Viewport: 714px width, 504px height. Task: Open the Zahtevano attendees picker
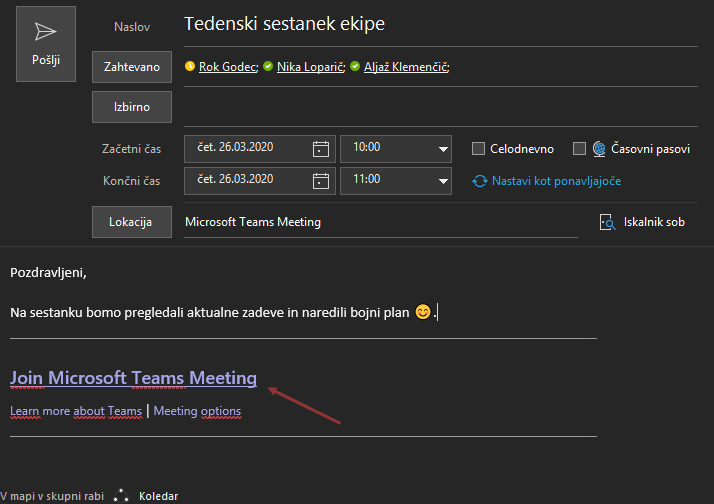132,67
